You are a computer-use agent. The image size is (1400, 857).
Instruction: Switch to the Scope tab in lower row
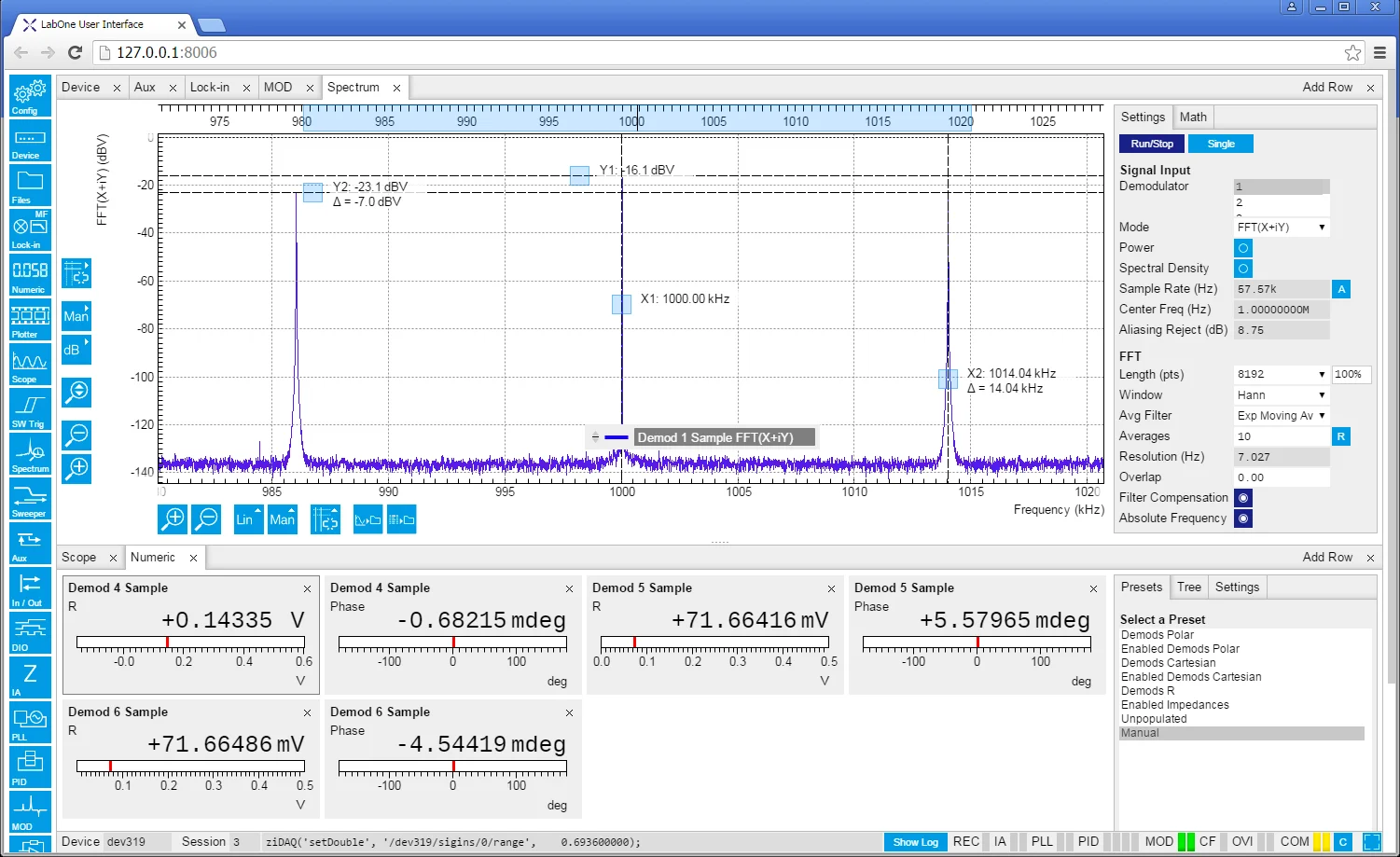[x=78, y=557]
